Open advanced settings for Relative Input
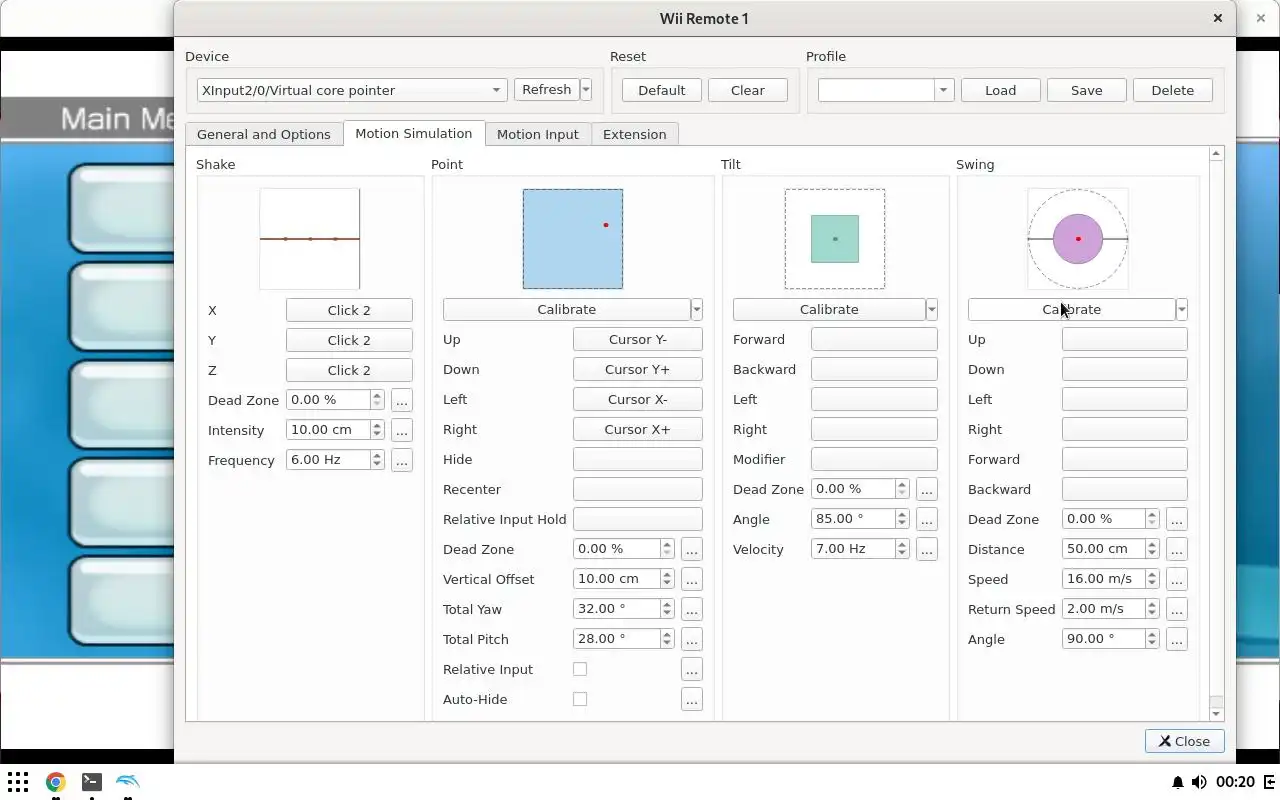 [692, 669]
